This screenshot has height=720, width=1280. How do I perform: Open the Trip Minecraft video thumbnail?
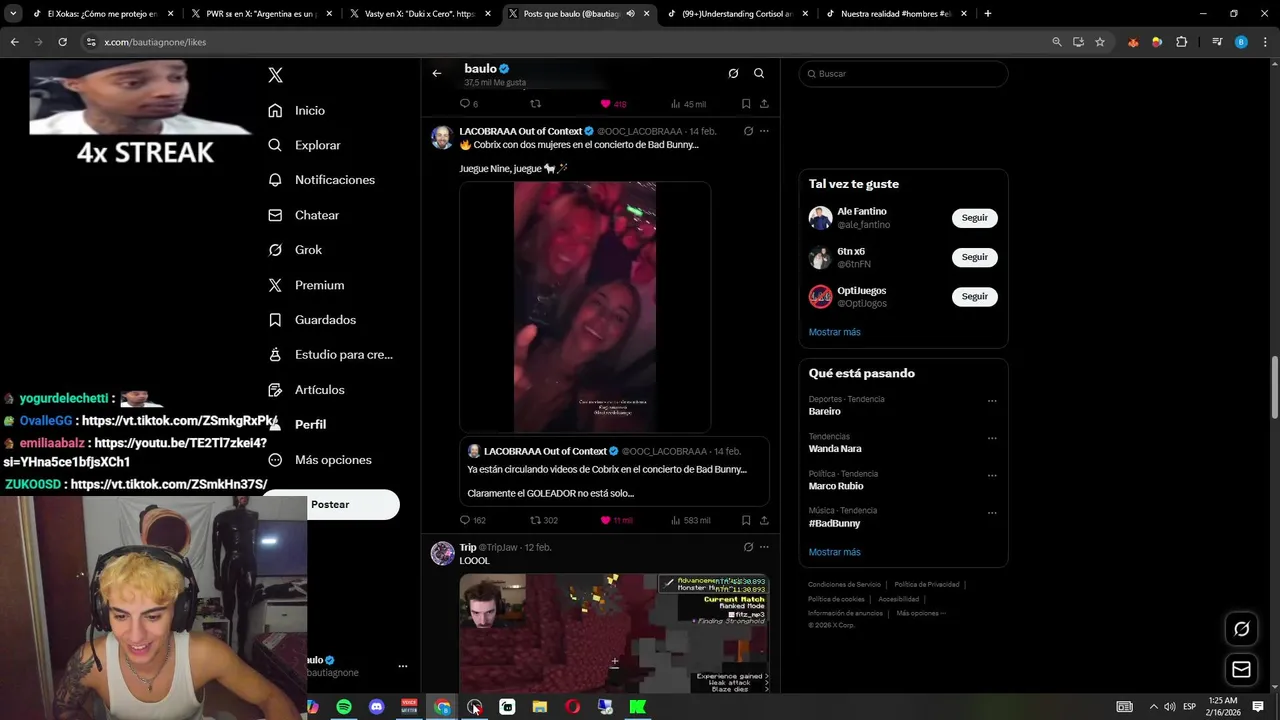click(x=614, y=632)
